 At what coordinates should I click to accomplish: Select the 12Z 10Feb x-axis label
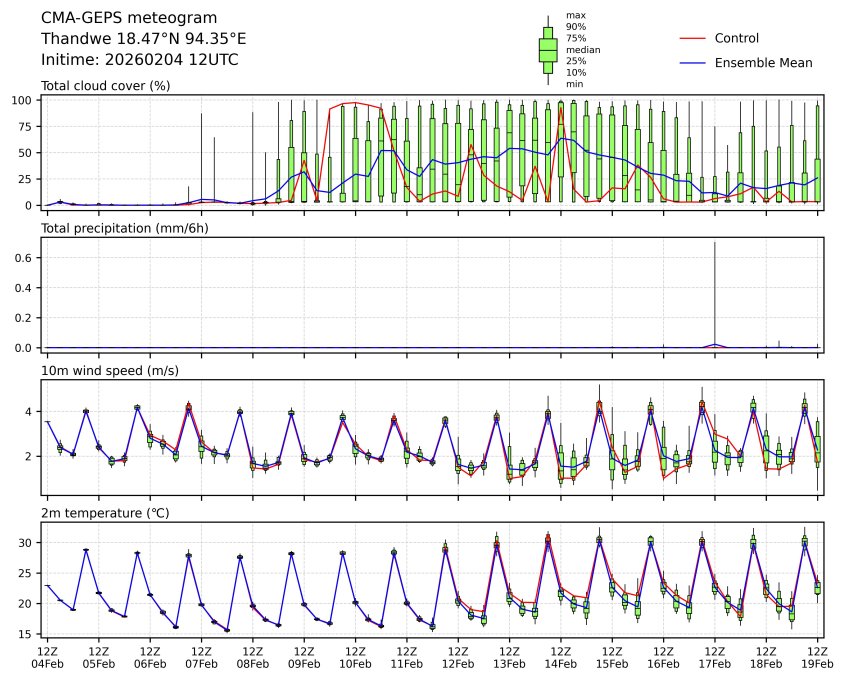coord(355,657)
